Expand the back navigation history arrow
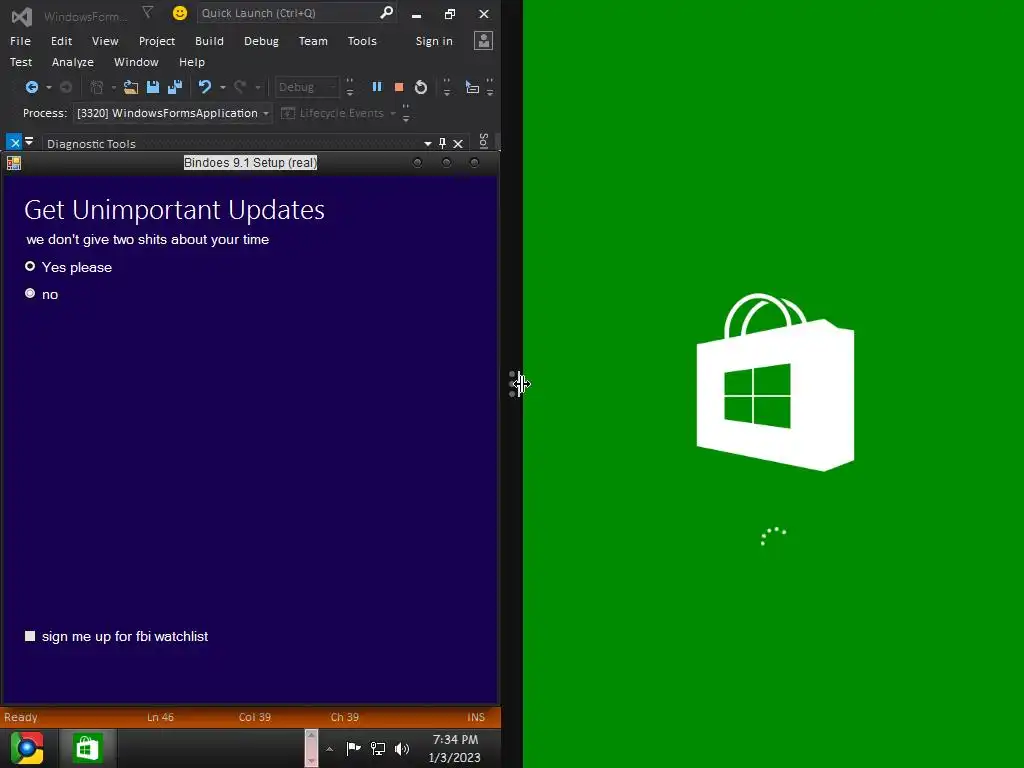This screenshot has width=1024, height=768. click(x=48, y=88)
